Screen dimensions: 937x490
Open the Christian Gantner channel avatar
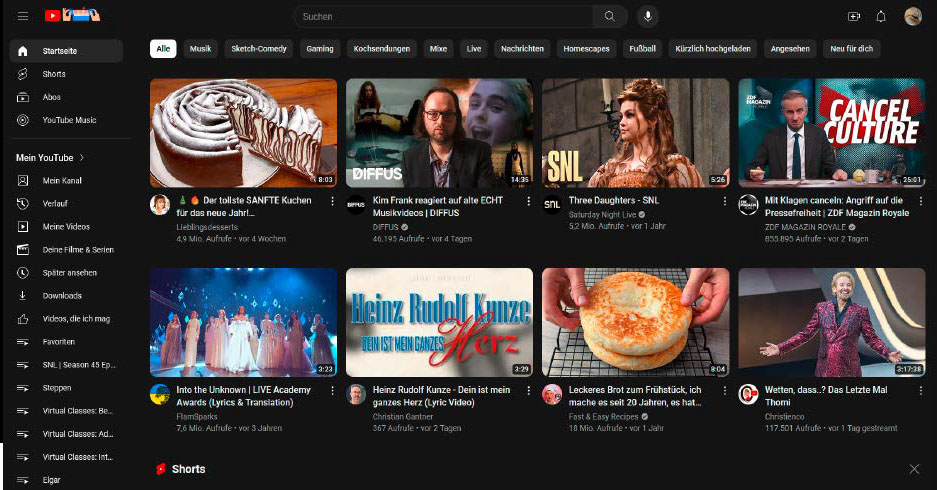[x=356, y=394]
